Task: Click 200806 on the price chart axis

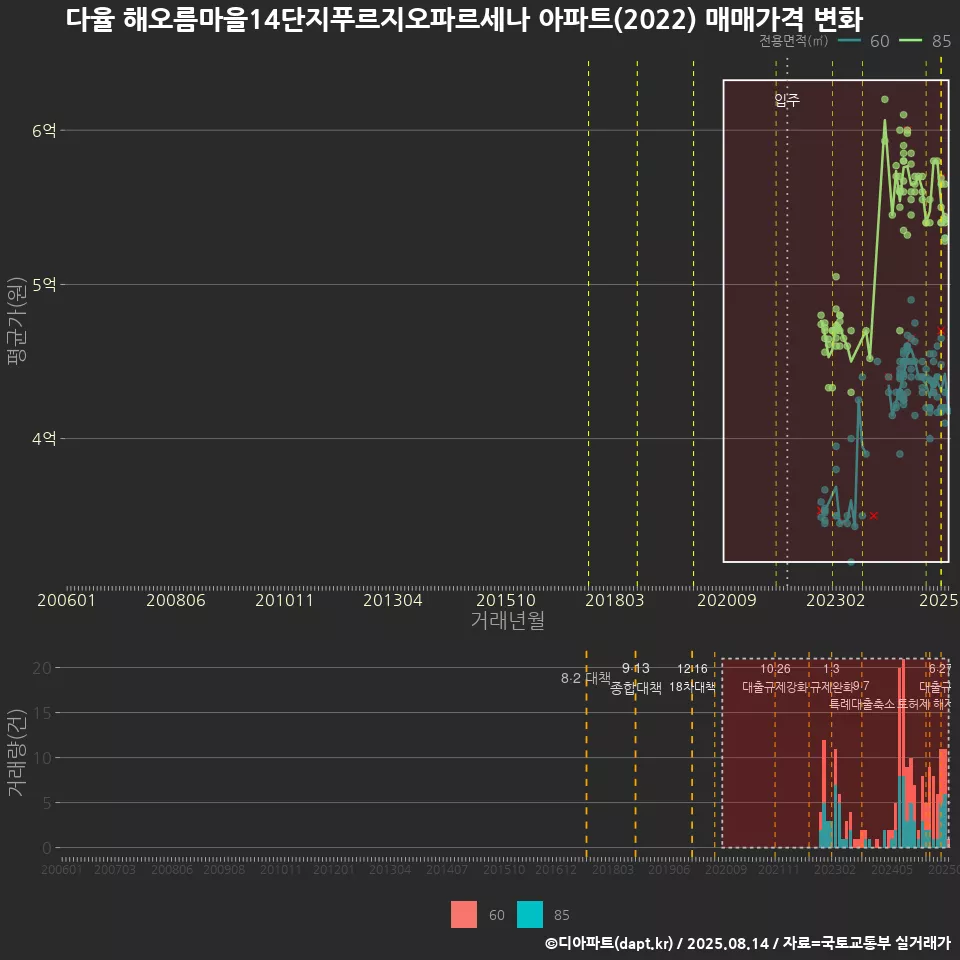Action: (x=176, y=600)
